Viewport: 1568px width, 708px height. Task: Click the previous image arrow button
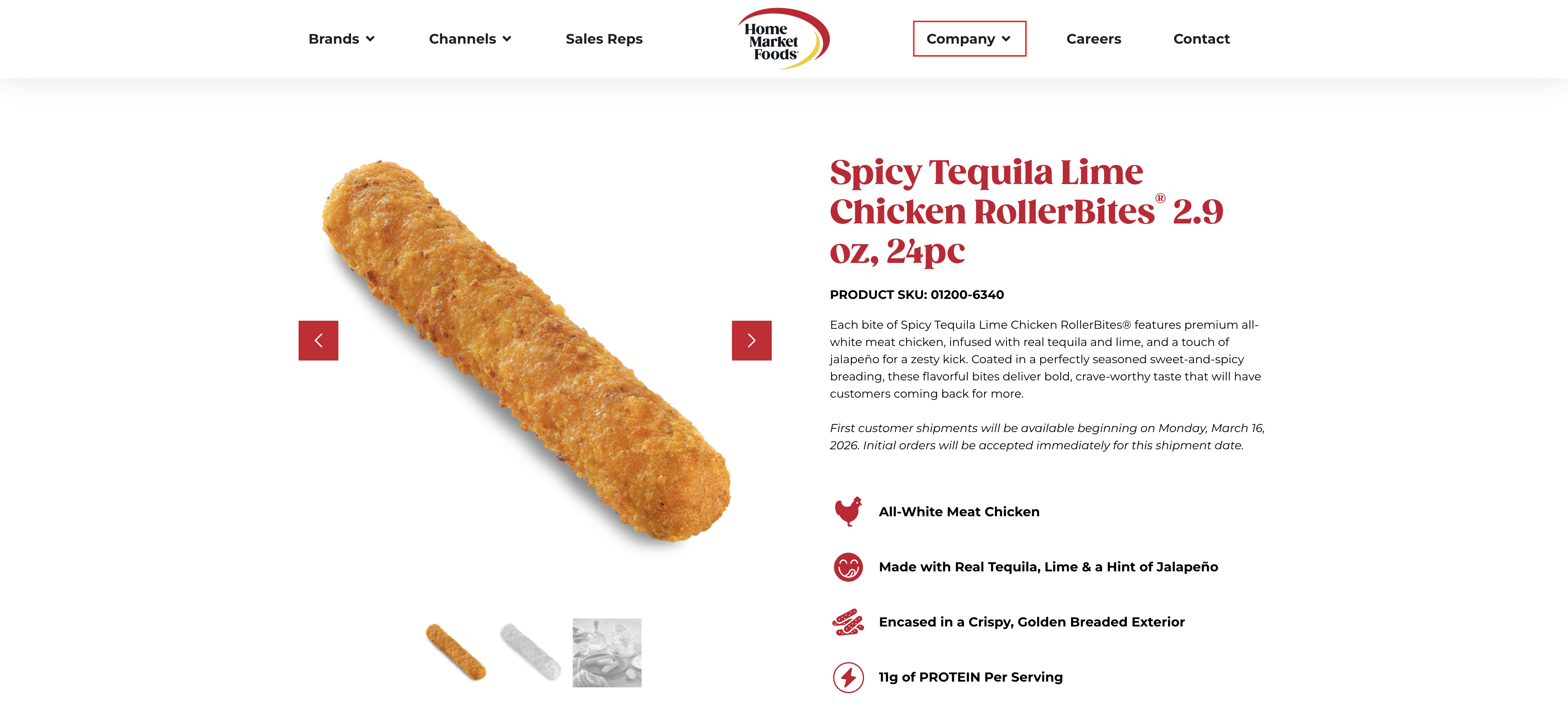[318, 340]
